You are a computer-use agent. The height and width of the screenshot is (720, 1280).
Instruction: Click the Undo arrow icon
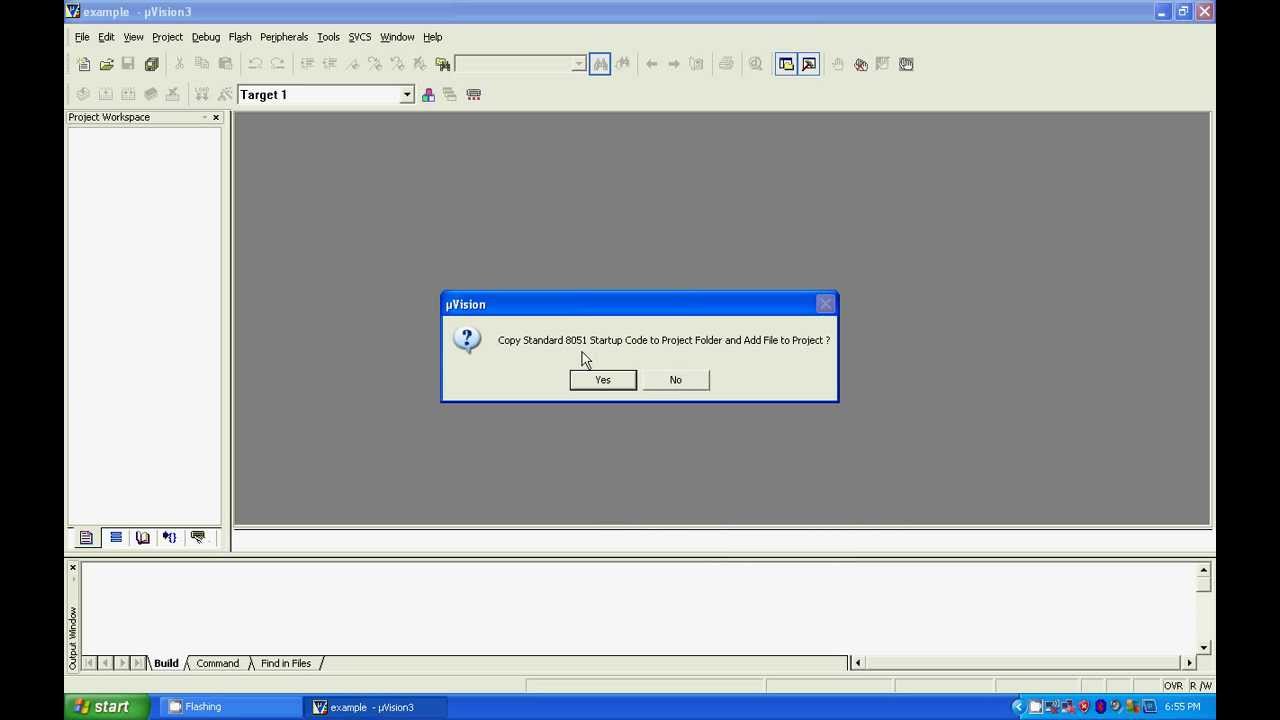click(255, 64)
